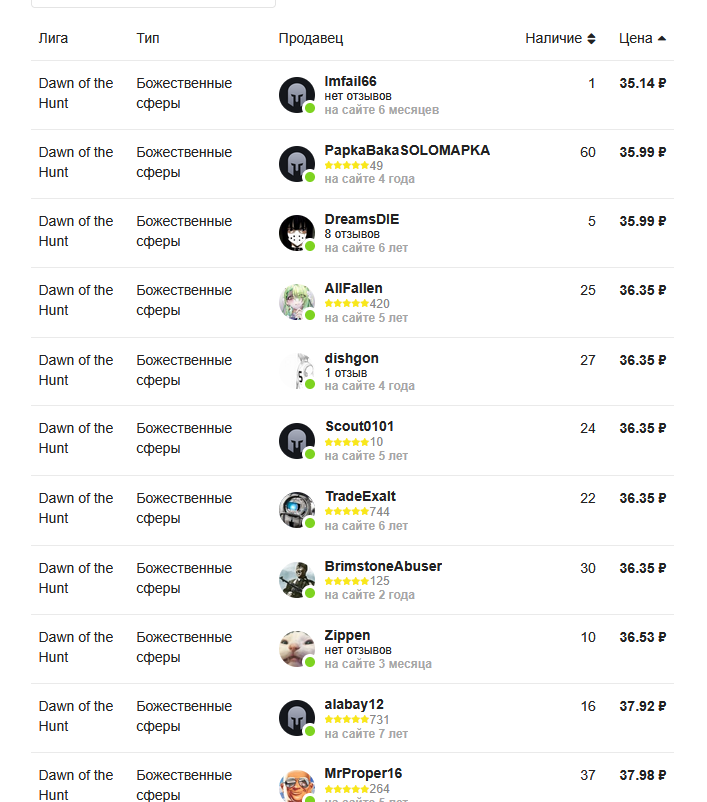Click the Лига column header
The height and width of the screenshot is (802, 707).
(x=53, y=38)
